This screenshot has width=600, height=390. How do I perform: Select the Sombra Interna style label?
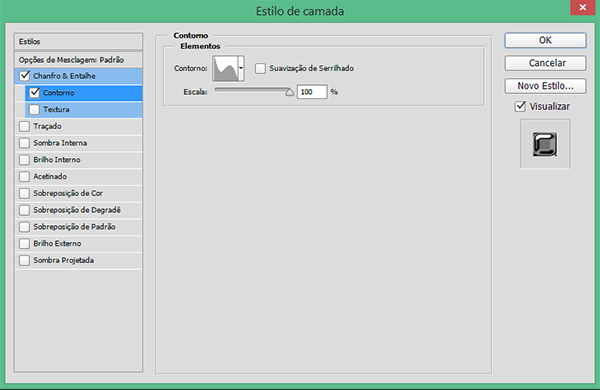(60, 143)
